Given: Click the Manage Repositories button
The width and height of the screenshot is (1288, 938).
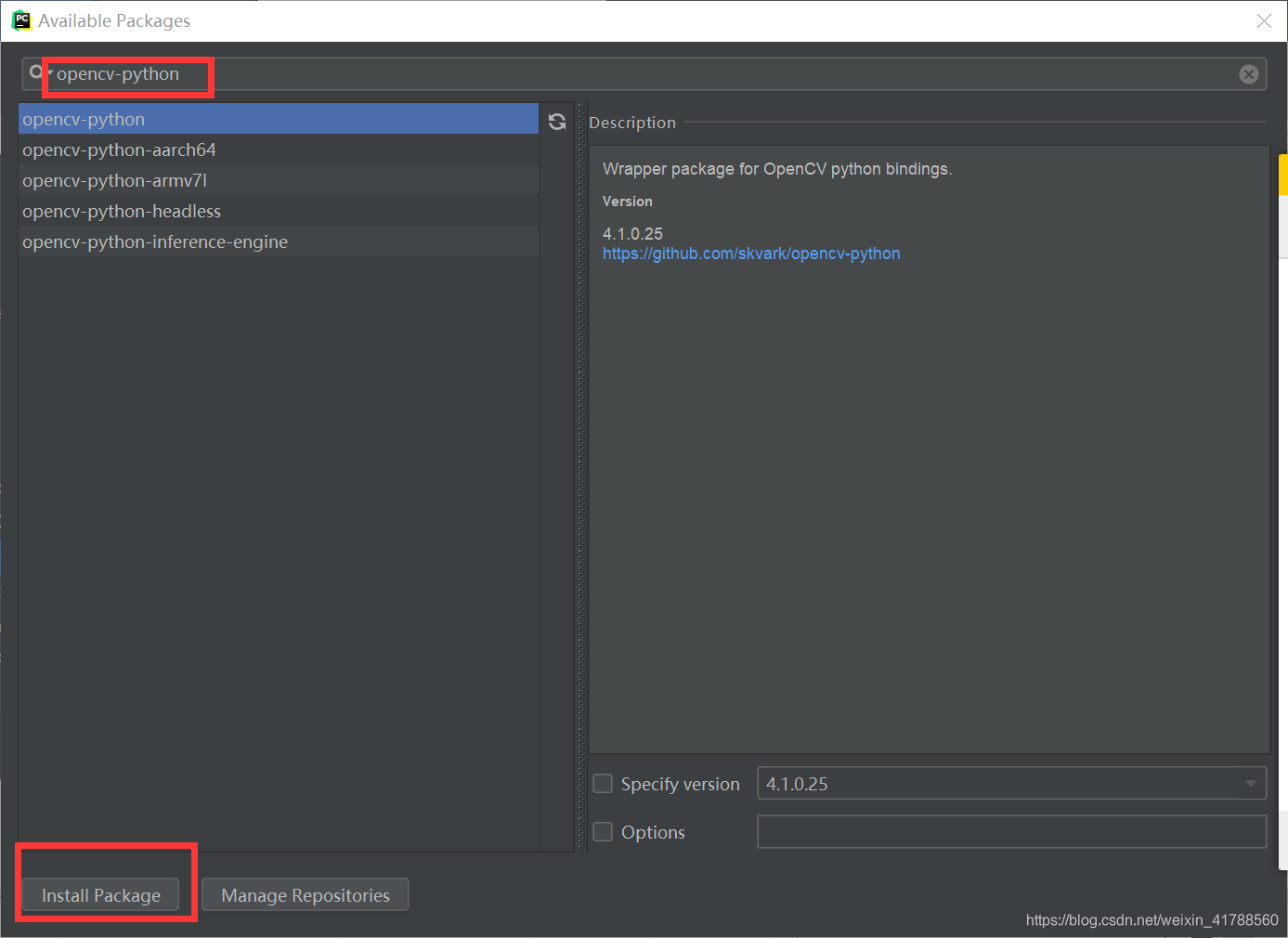Looking at the screenshot, I should pos(306,895).
